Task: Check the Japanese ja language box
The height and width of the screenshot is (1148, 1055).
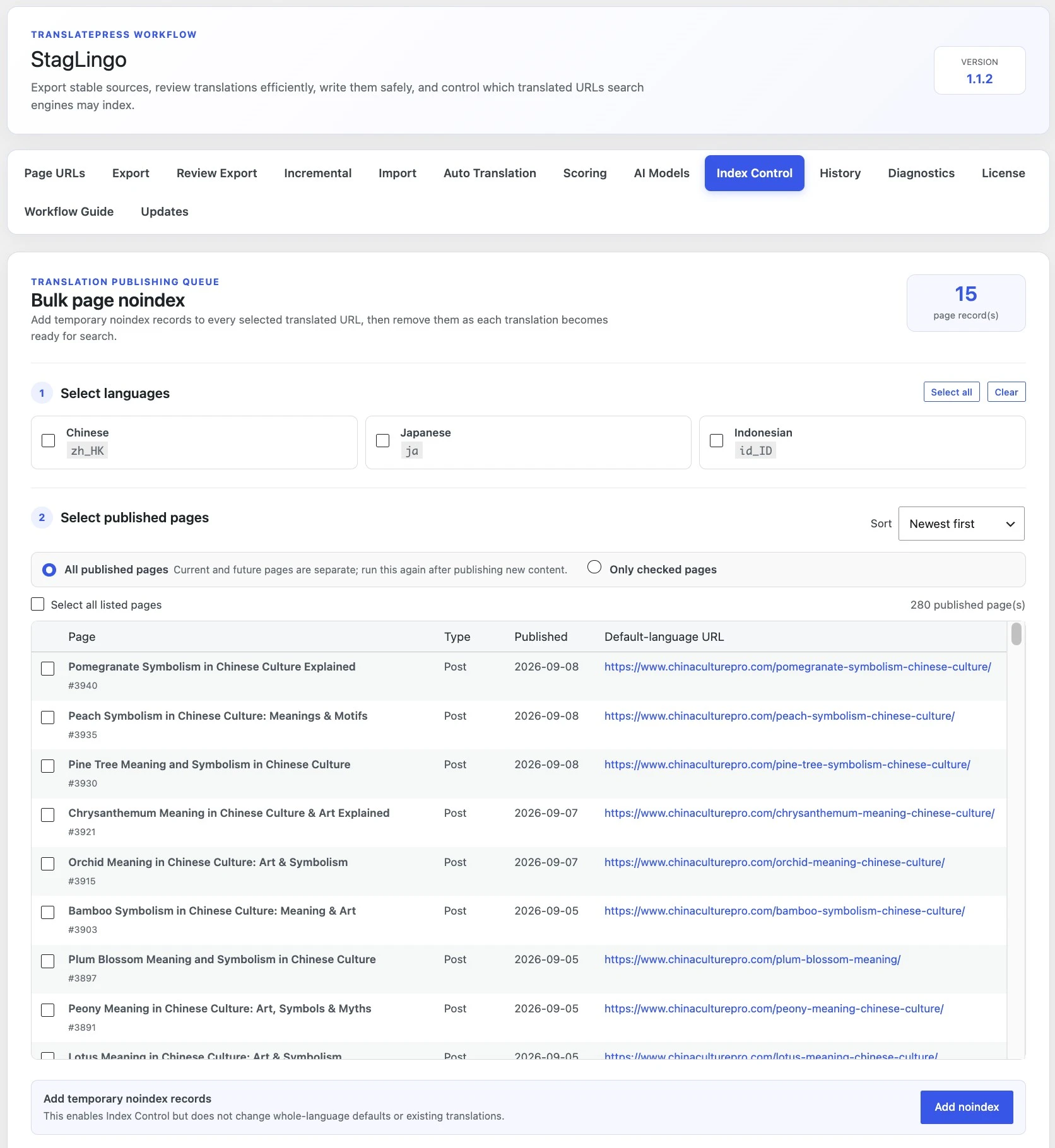Action: (382, 441)
